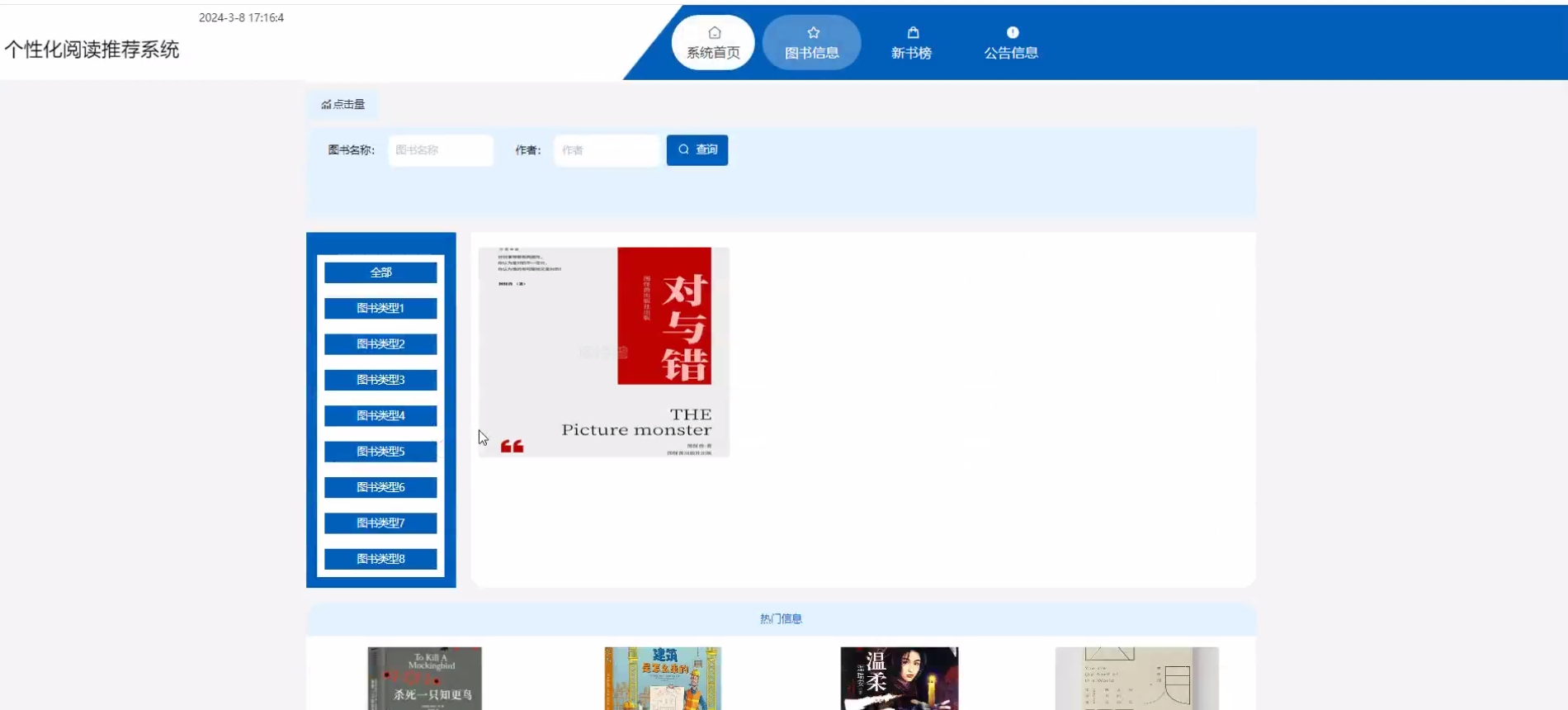Focus the 图书名称 input field
Viewport: 1568px width, 710px height.
pyautogui.click(x=441, y=150)
